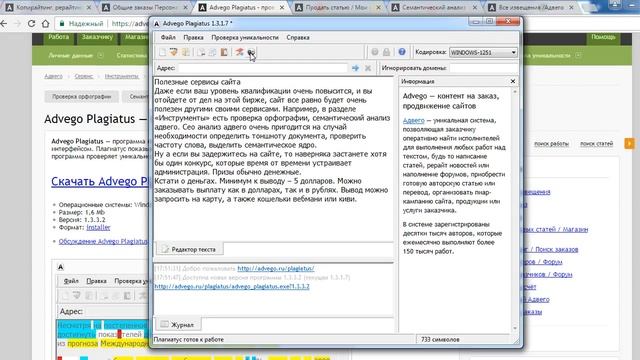640x360 pixels.
Task: Click the orange arrow tab at right page edge
Action: click(629, 143)
